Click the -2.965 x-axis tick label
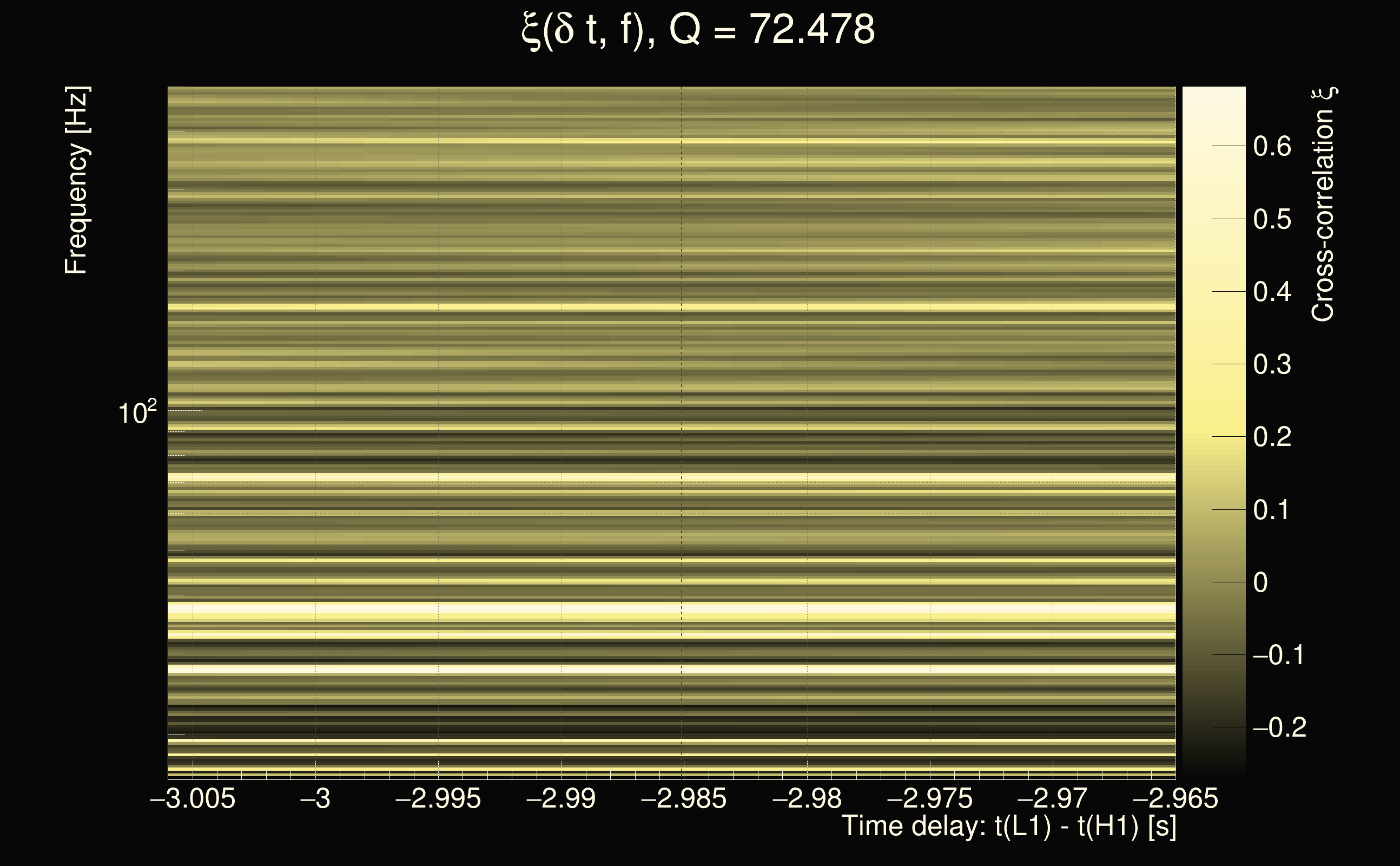The image size is (1400, 866). tap(1175, 798)
